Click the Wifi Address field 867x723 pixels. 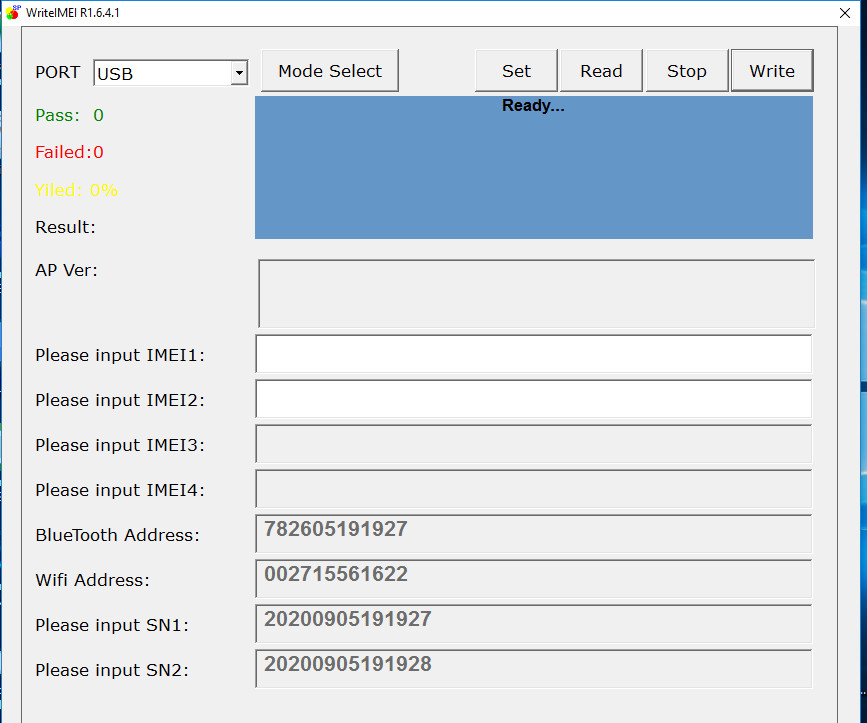pyautogui.click(x=533, y=579)
